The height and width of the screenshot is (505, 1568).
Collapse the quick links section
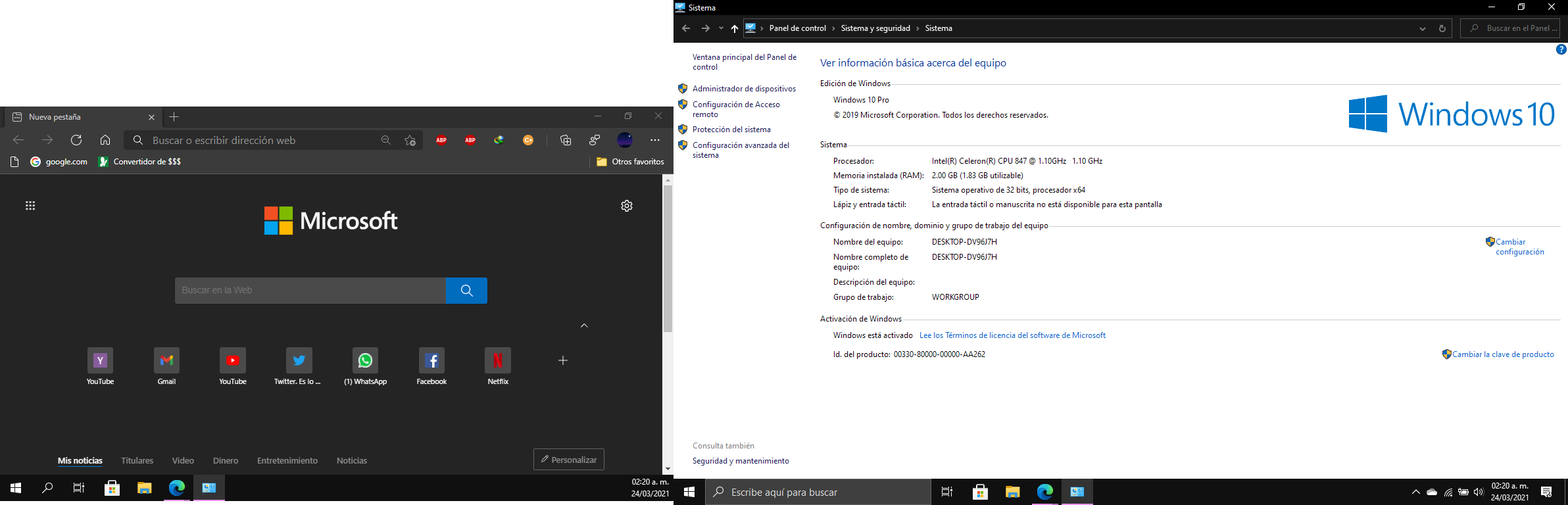click(584, 325)
